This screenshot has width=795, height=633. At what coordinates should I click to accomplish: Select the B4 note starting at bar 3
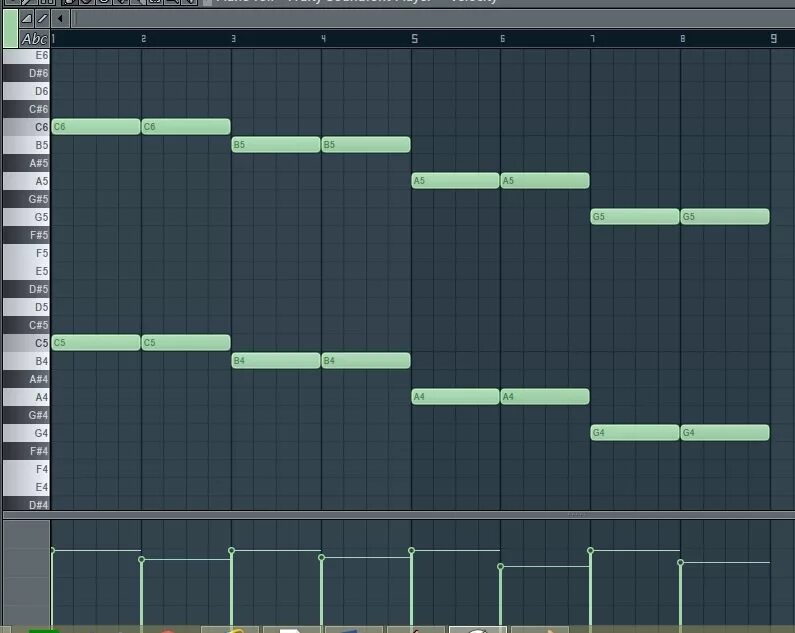[276, 361]
